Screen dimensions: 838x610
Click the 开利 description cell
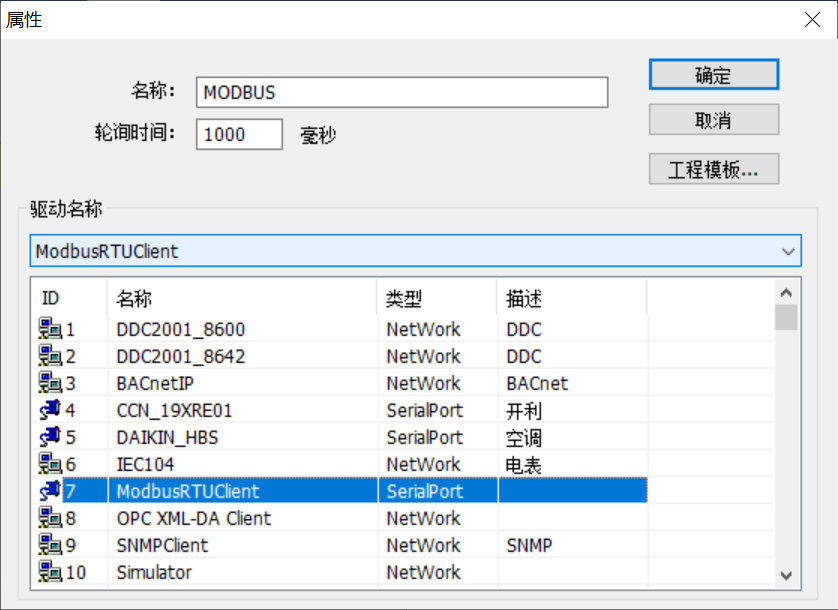(x=524, y=411)
